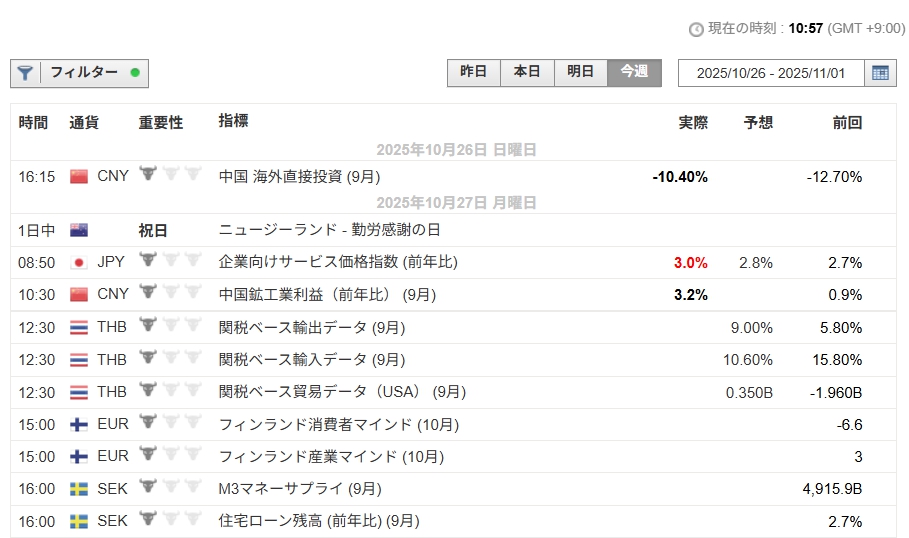Open the calendar date picker icon
This screenshot has height=538, width=909.
(880, 73)
